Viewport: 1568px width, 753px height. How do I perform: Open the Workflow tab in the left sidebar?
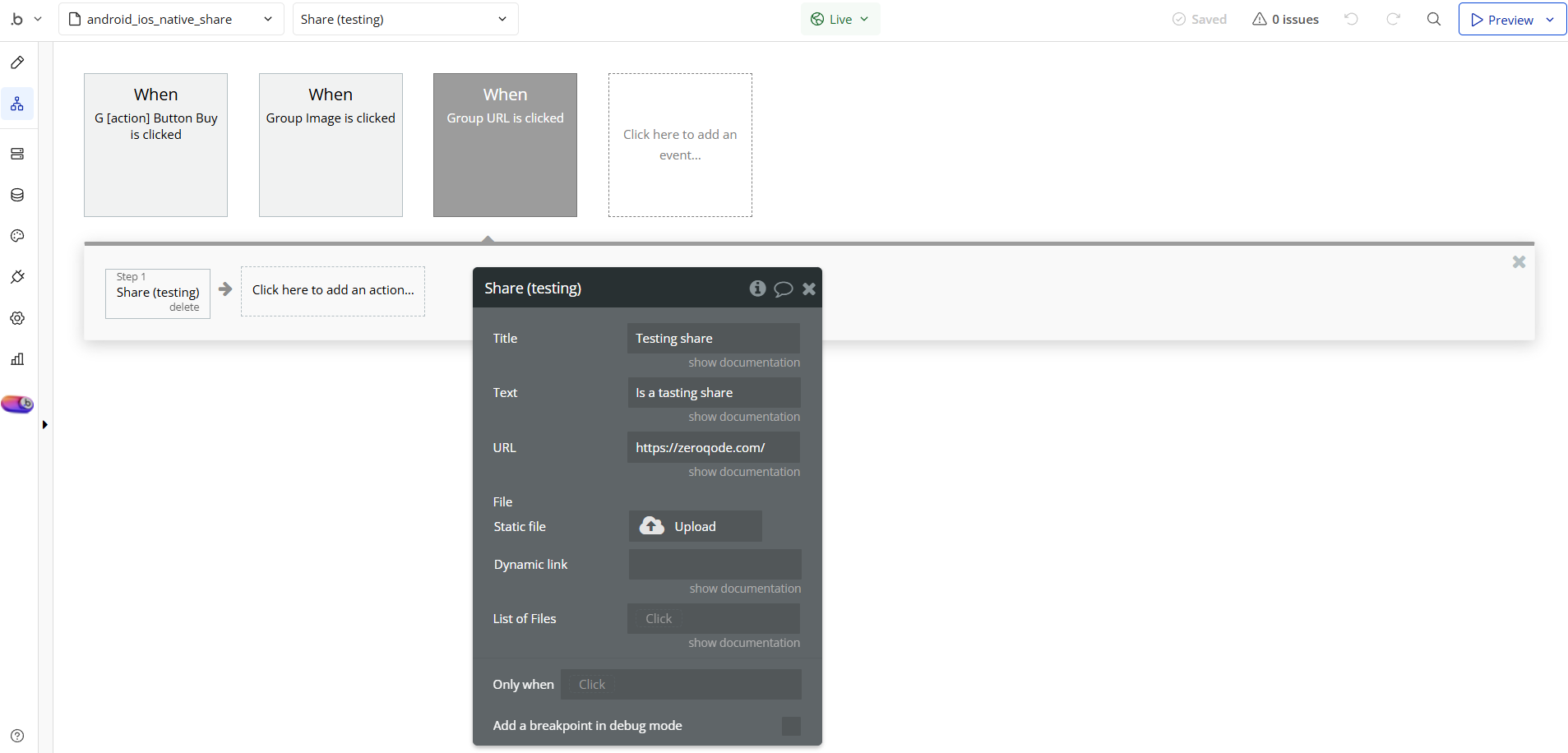pyautogui.click(x=17, y=104)
